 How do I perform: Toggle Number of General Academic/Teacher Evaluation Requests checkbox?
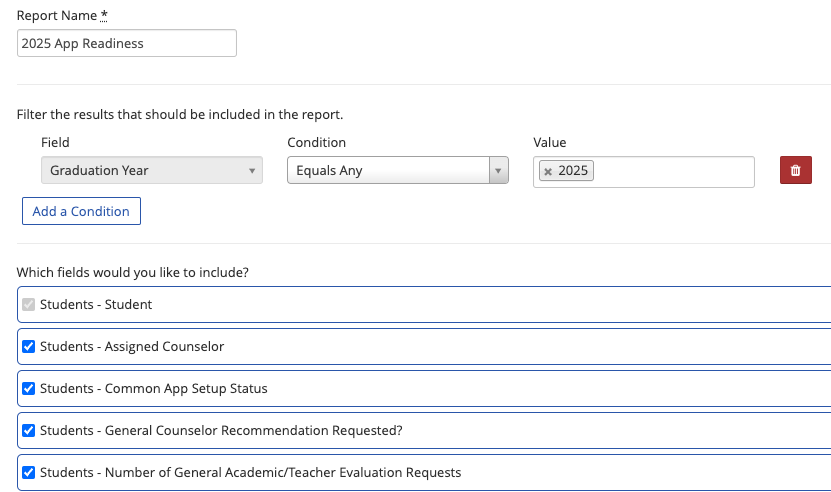point(28,473)
